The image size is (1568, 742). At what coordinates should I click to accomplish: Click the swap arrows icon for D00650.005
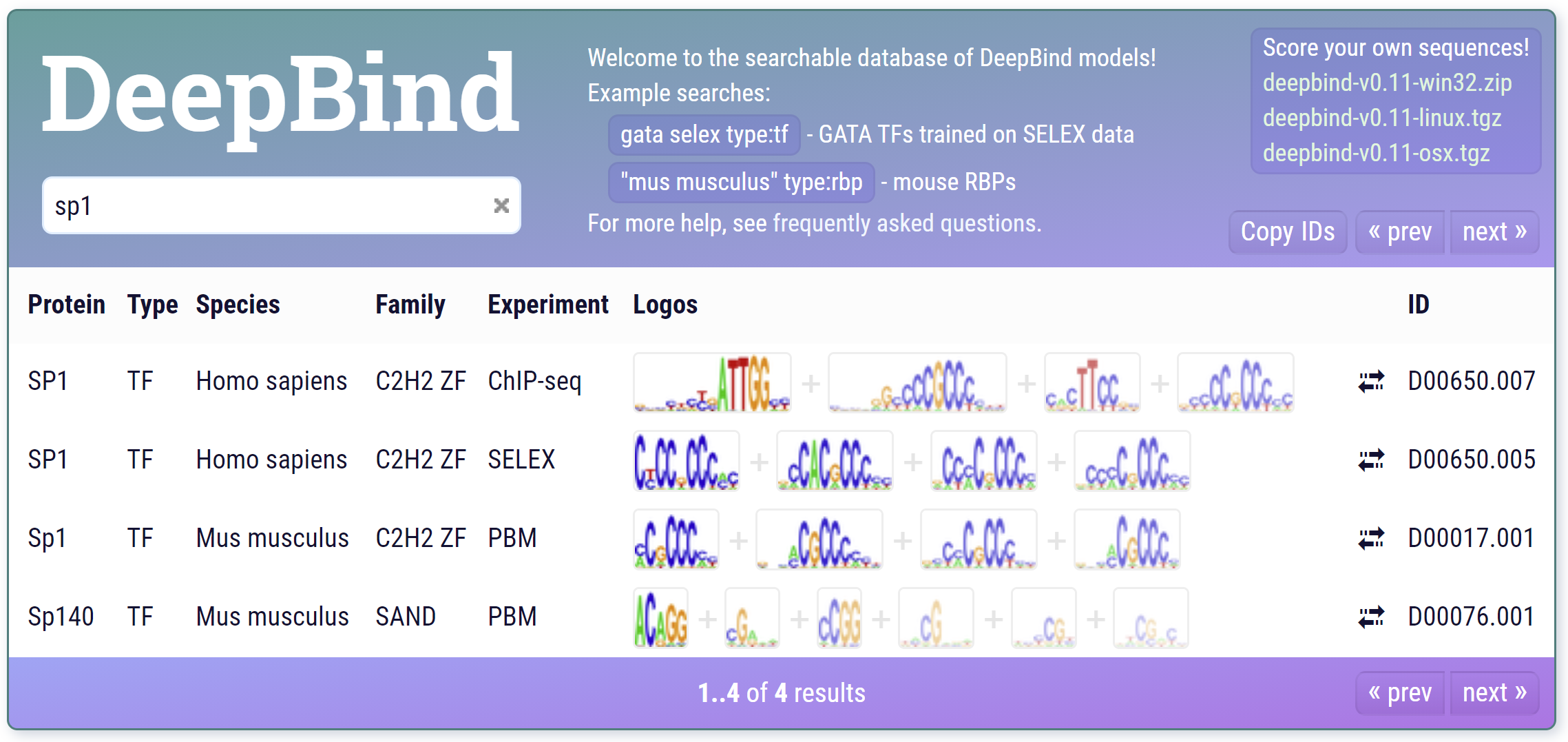tap(1370, 460)
